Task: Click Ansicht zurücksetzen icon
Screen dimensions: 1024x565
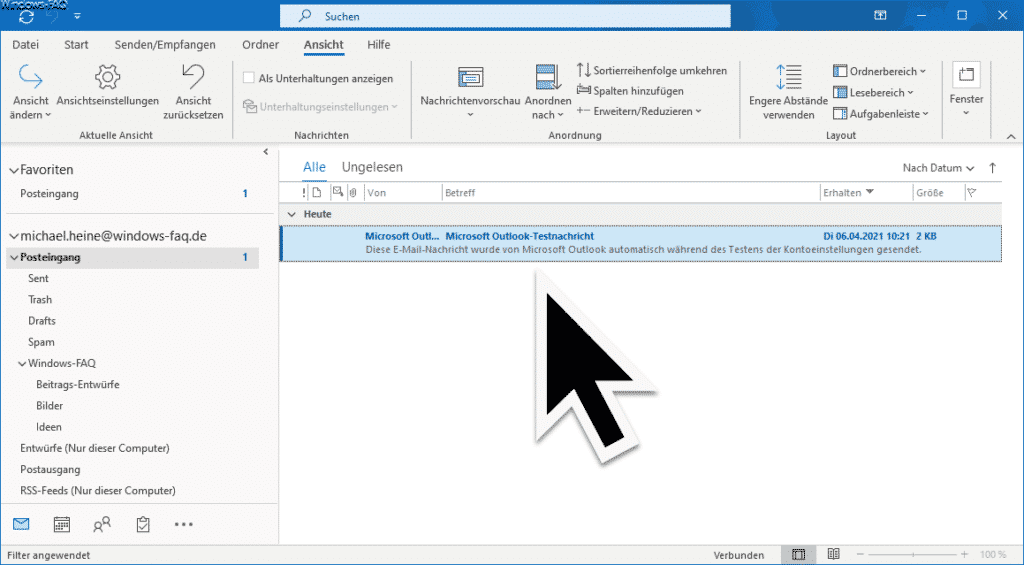Action: coord(193,77)
